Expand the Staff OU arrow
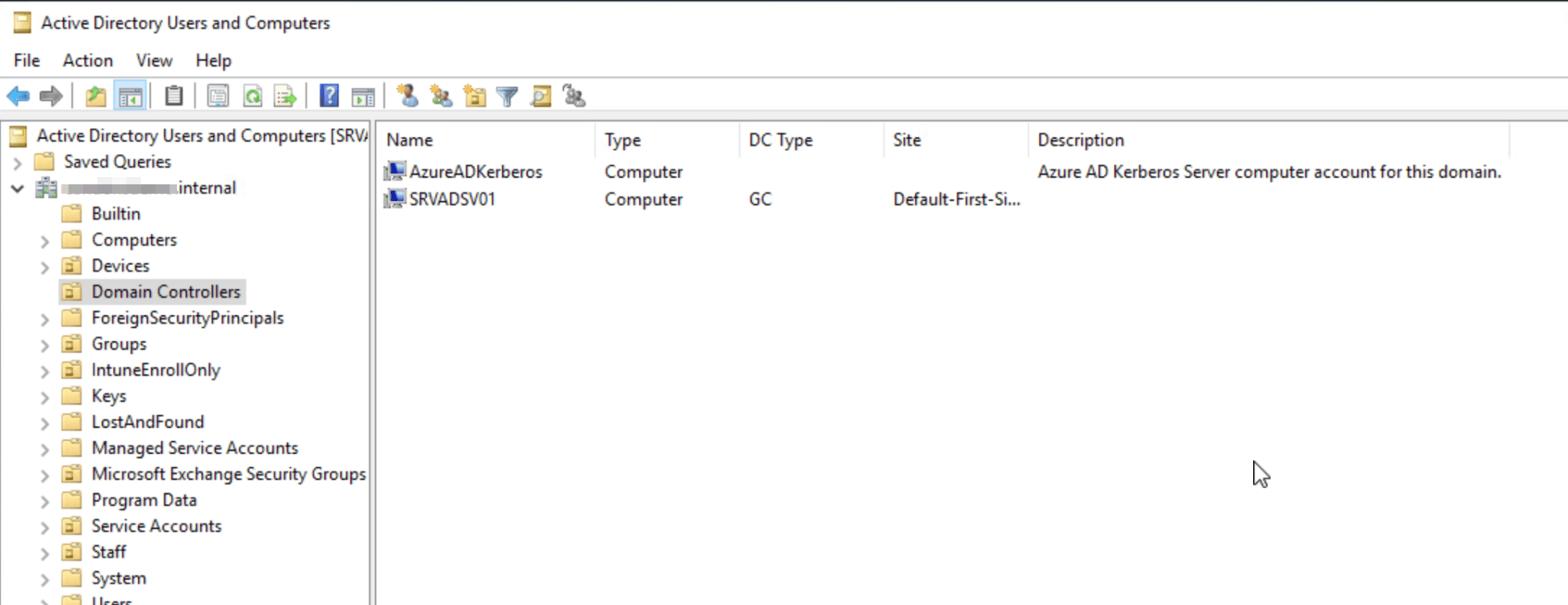Image resolution: width=1568 pixels, height=605 pixels. coord(44,553)
